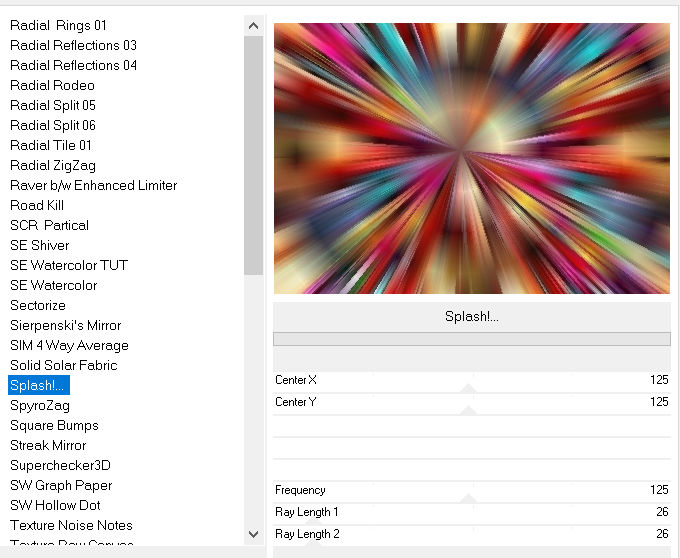
Task: Click the highlighted Splash!... list entry
Action: [39, 385]
